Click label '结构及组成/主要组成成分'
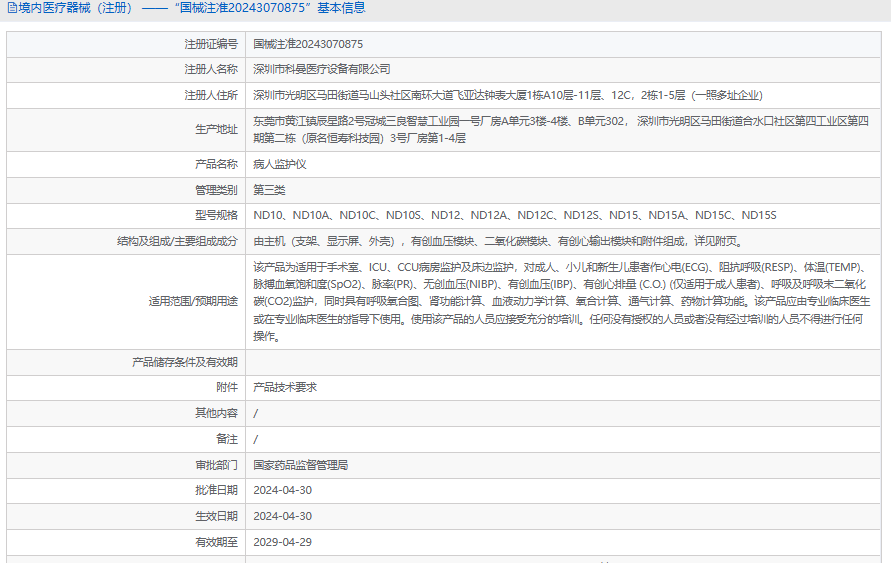 click(x=177, y=241)
